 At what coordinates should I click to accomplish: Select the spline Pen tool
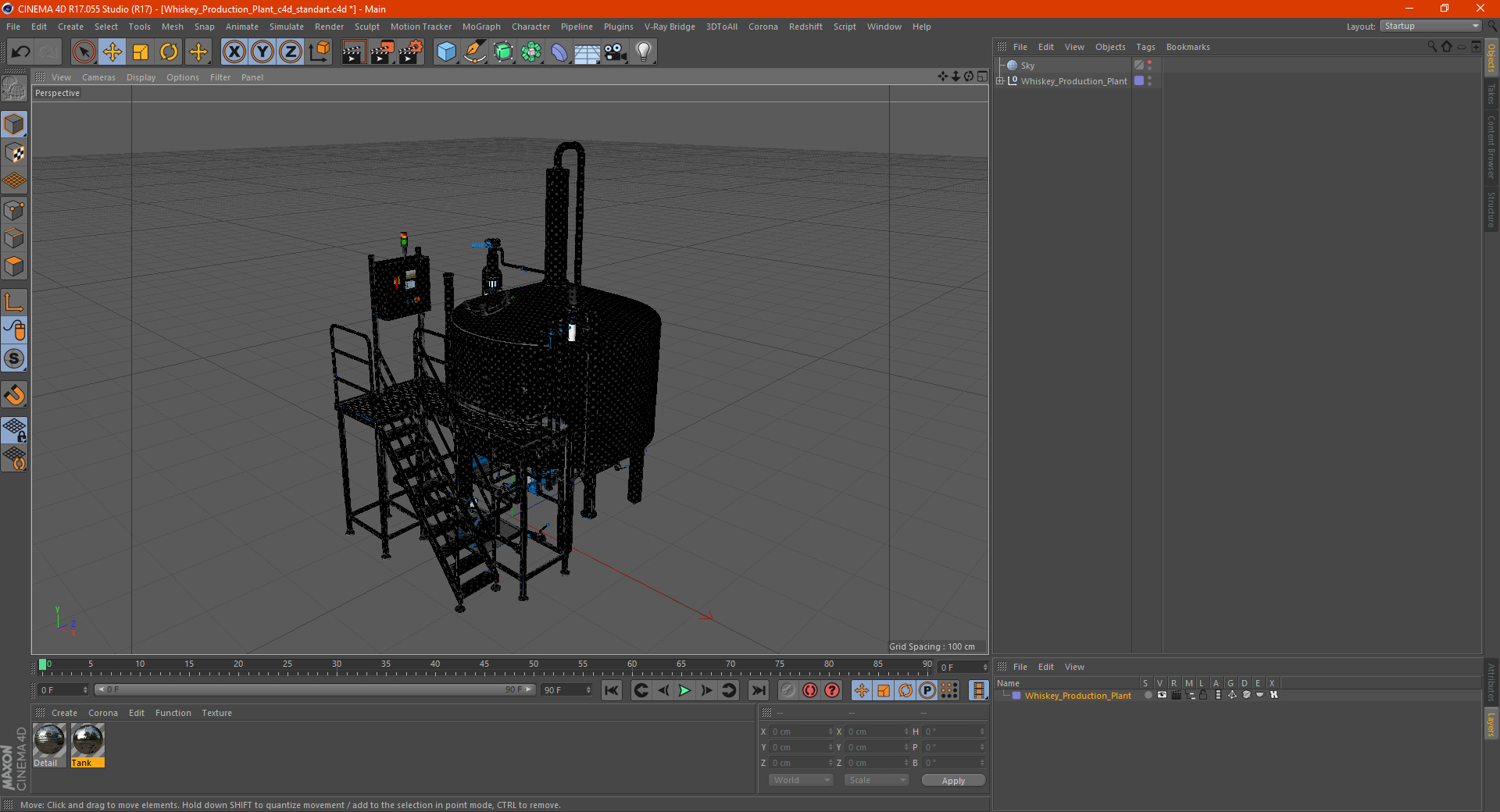pos(475,52)
